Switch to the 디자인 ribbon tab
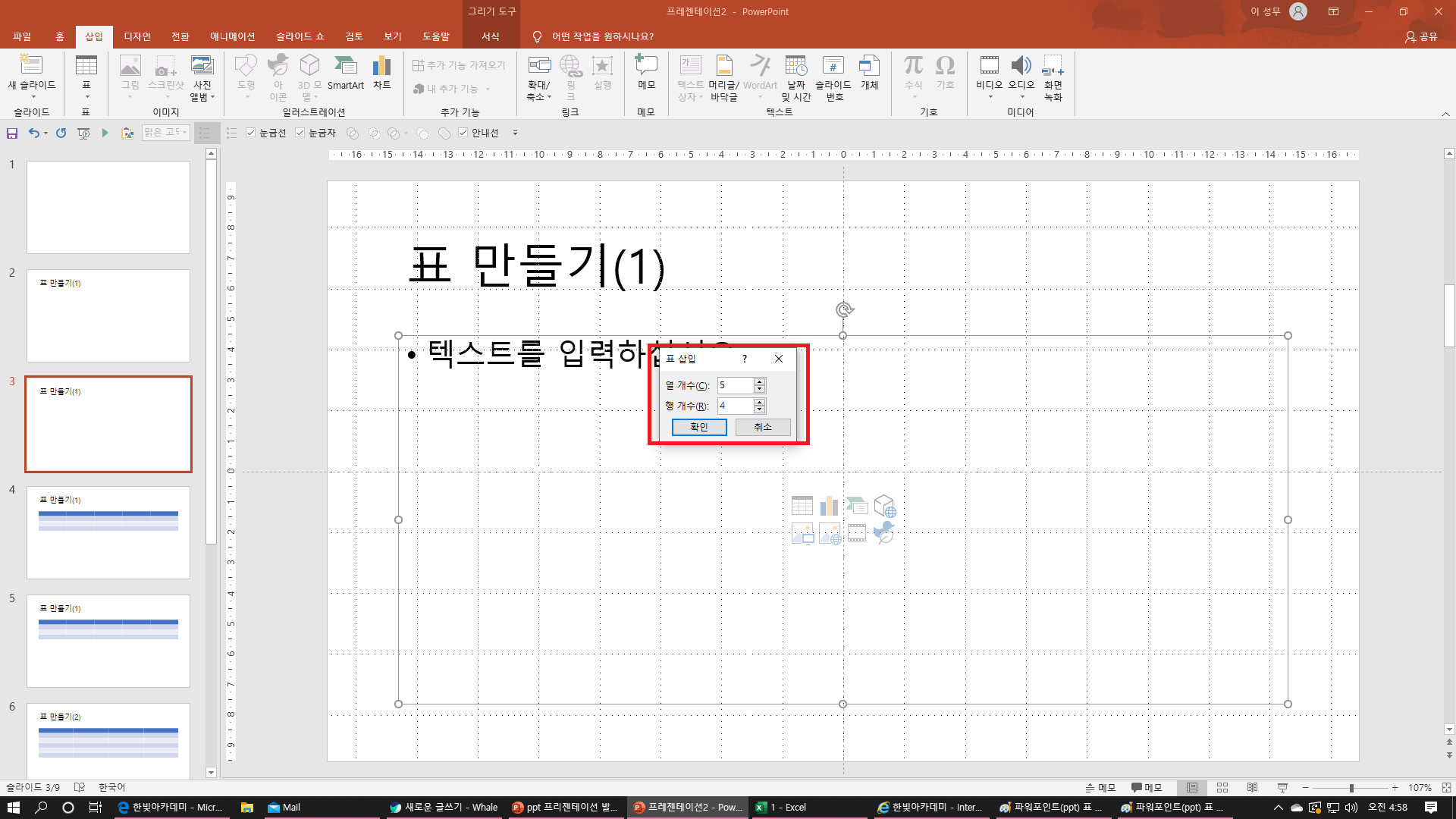Viewport: 1456px width, 819px height. pos(137,36)
